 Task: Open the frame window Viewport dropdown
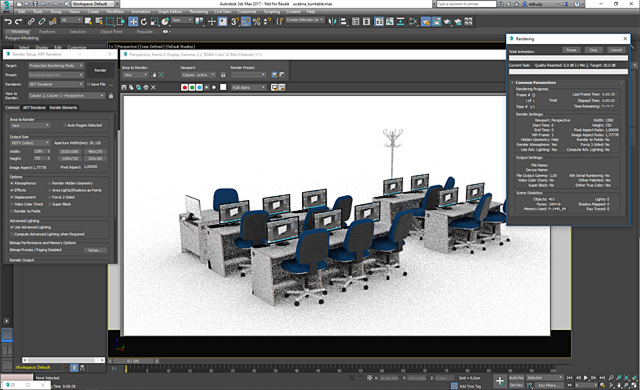coord(198,75)
